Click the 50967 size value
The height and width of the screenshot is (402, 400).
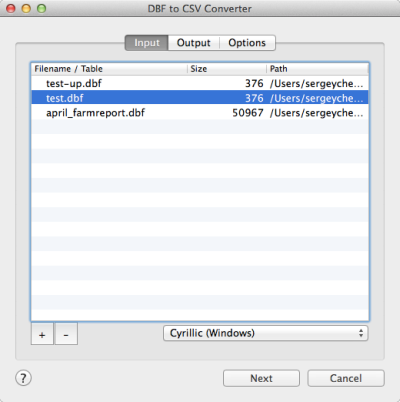(x=248, y=113)
